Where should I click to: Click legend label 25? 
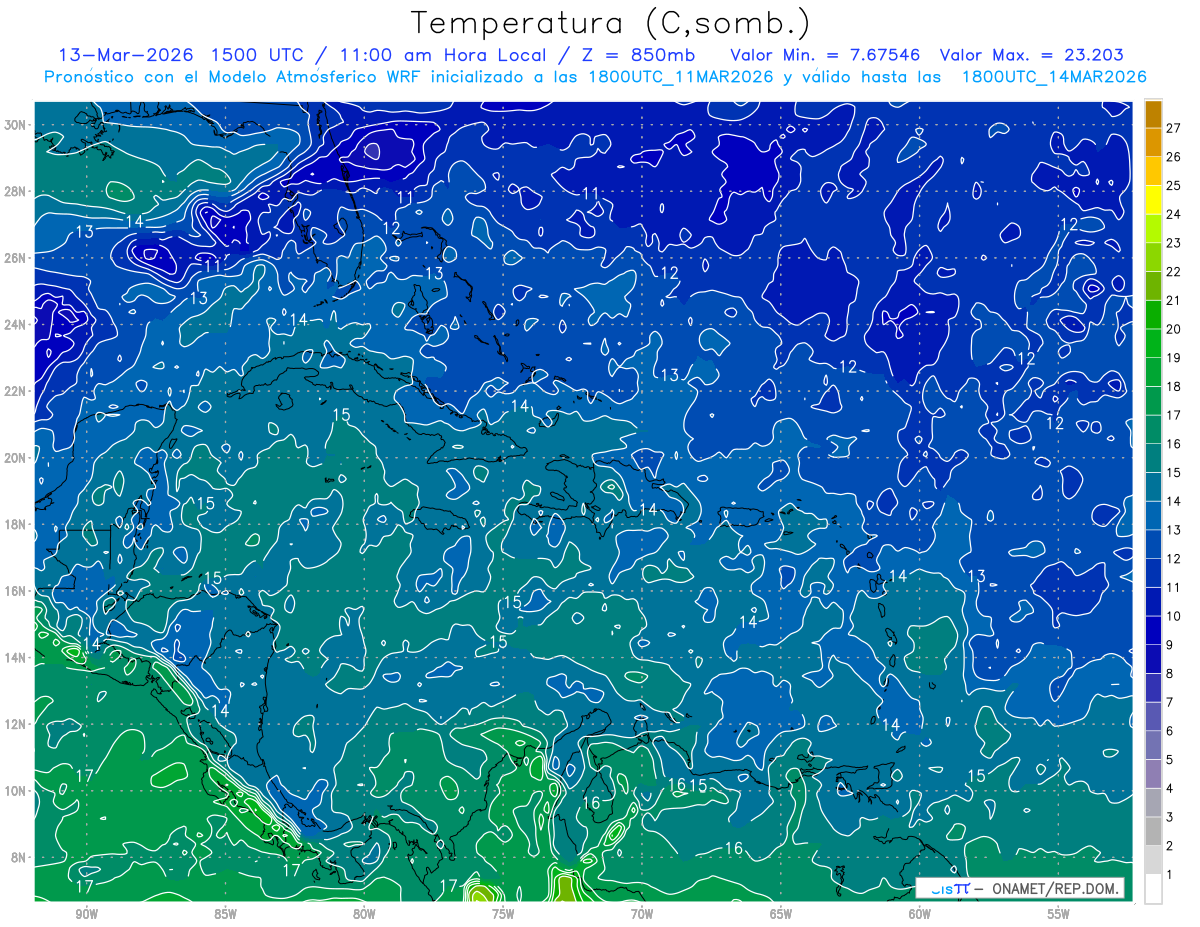(x=1174, y=185)
